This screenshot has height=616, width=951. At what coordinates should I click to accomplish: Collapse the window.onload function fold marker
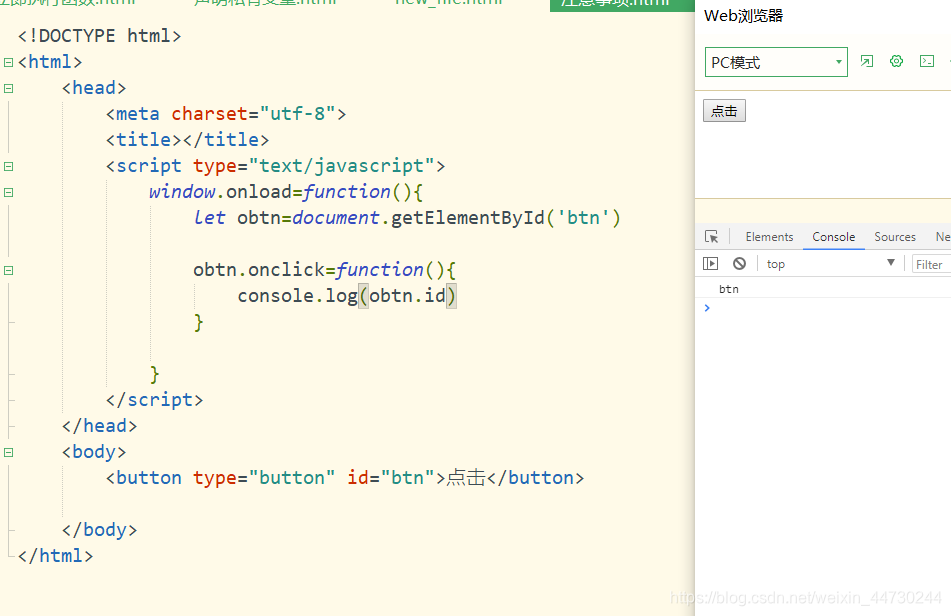(8, 193)
